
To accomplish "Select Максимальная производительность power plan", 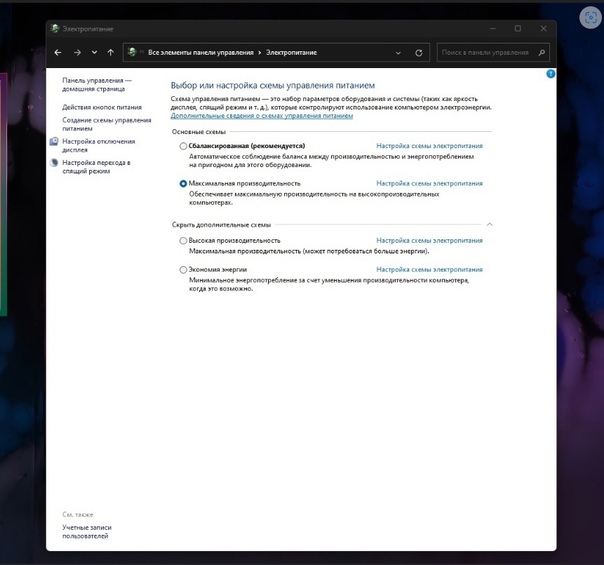I will click(x=183, y=184).
